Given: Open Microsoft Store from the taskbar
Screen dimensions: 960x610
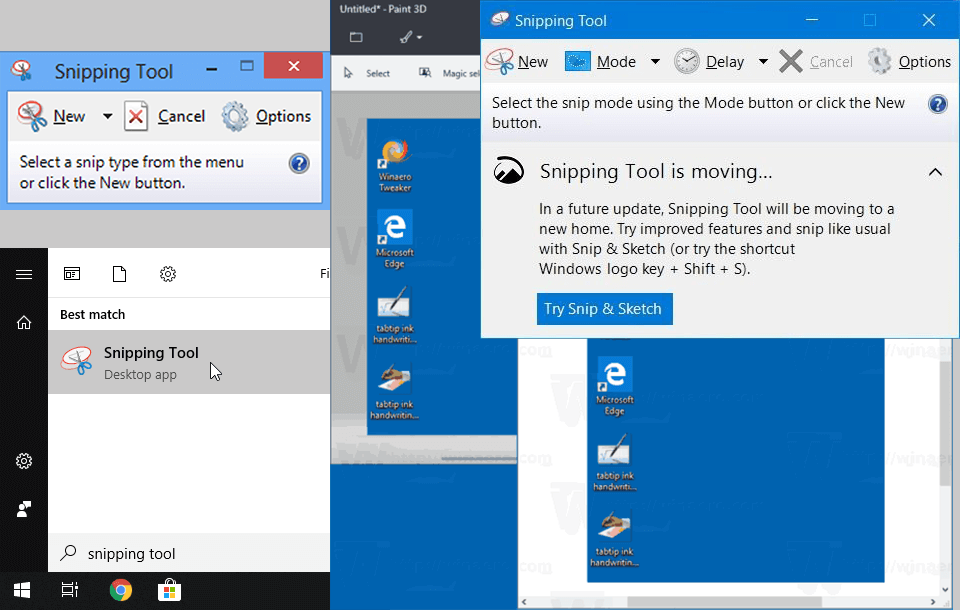Looking at the screenshot, I should point(169,590).
